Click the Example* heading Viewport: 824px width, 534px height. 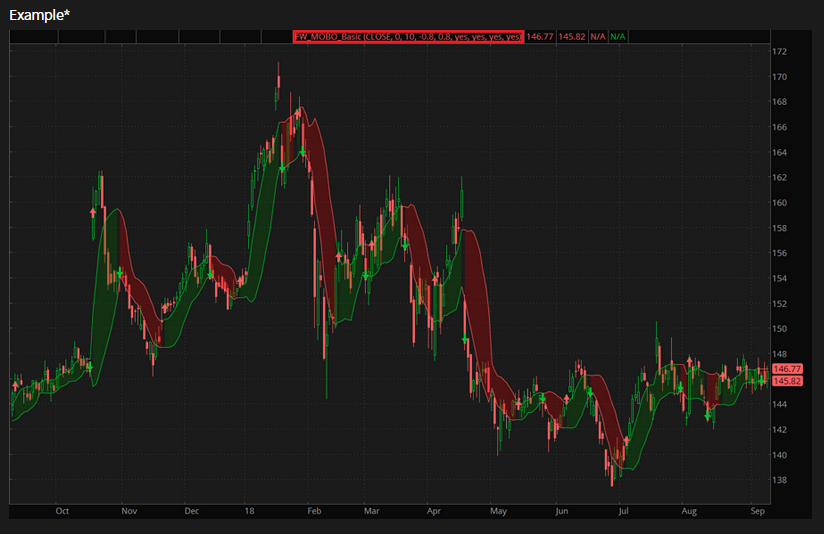[39, 15]
